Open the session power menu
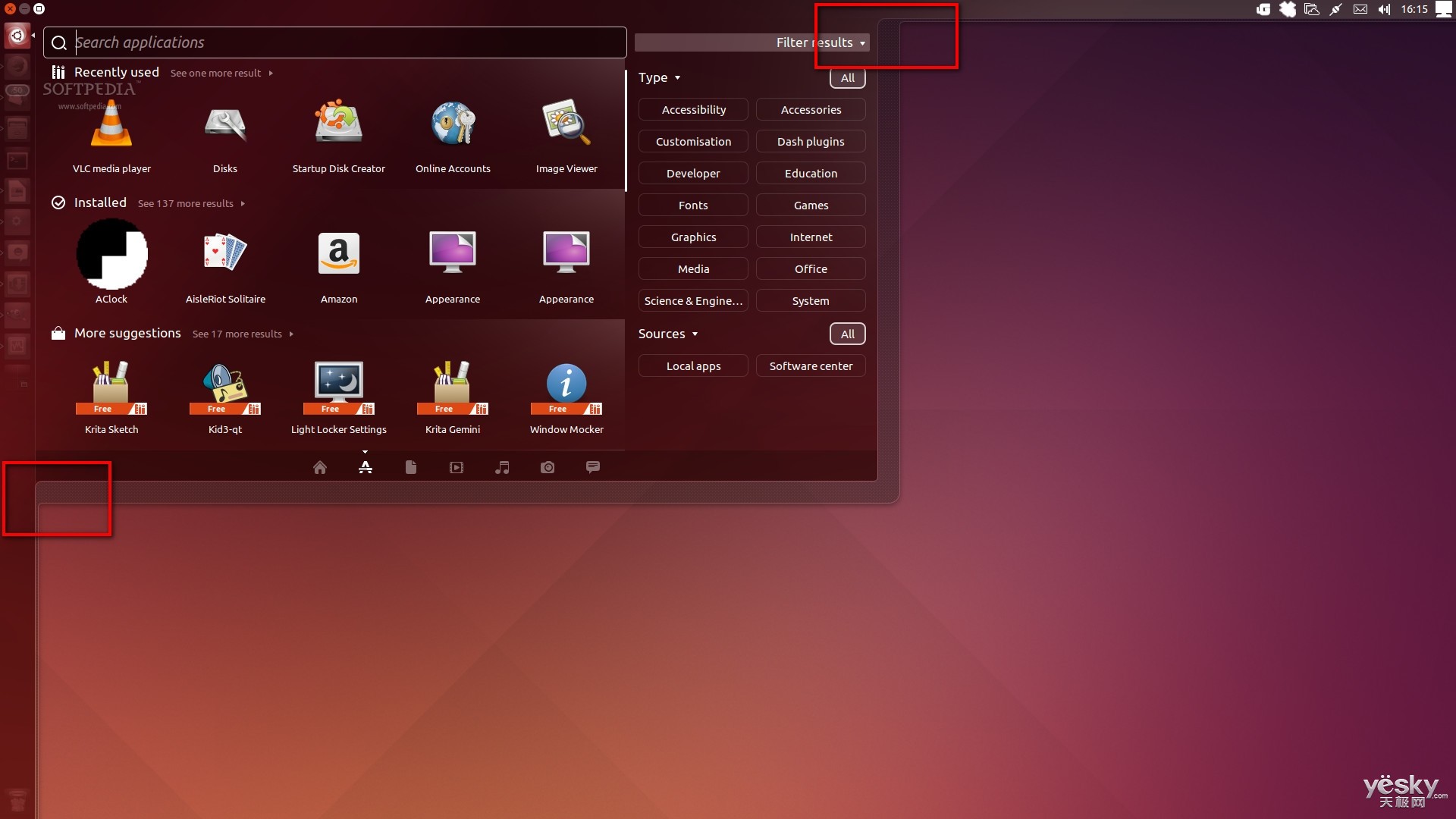 point(1444,9)
